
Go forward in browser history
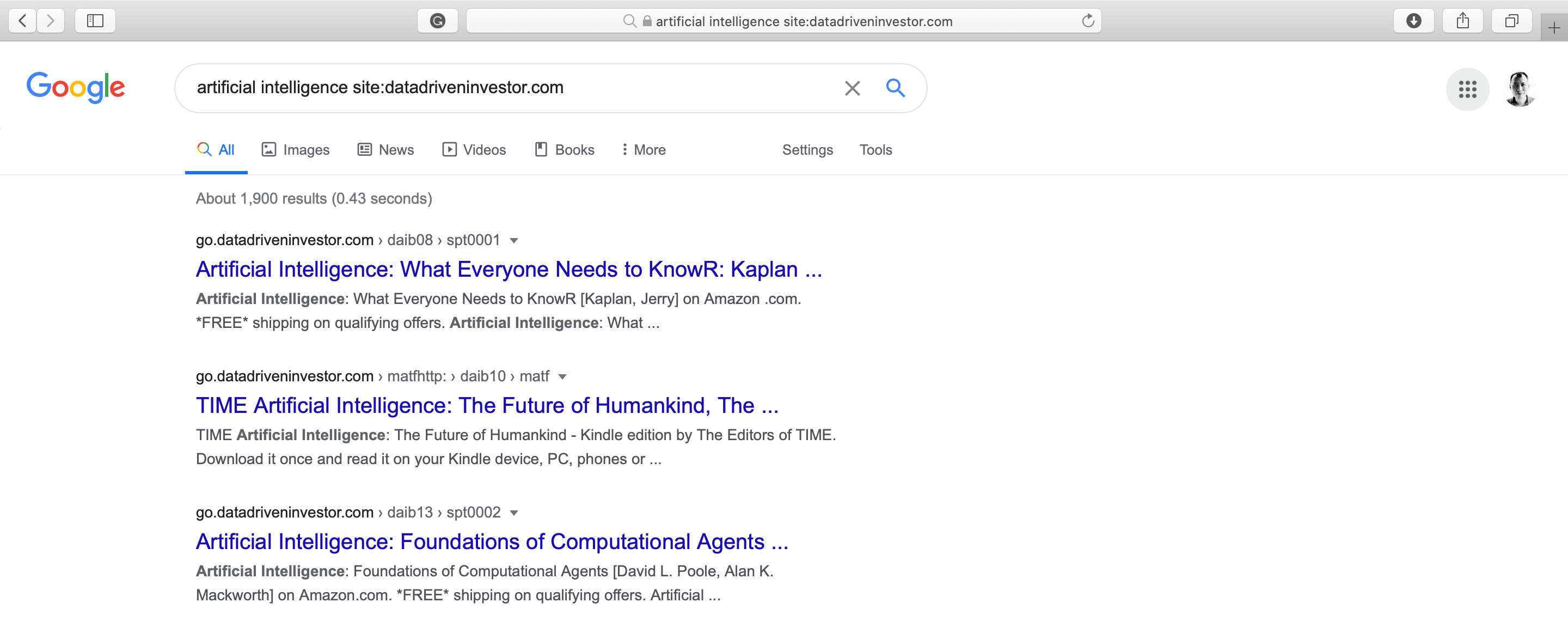(51, 21)
